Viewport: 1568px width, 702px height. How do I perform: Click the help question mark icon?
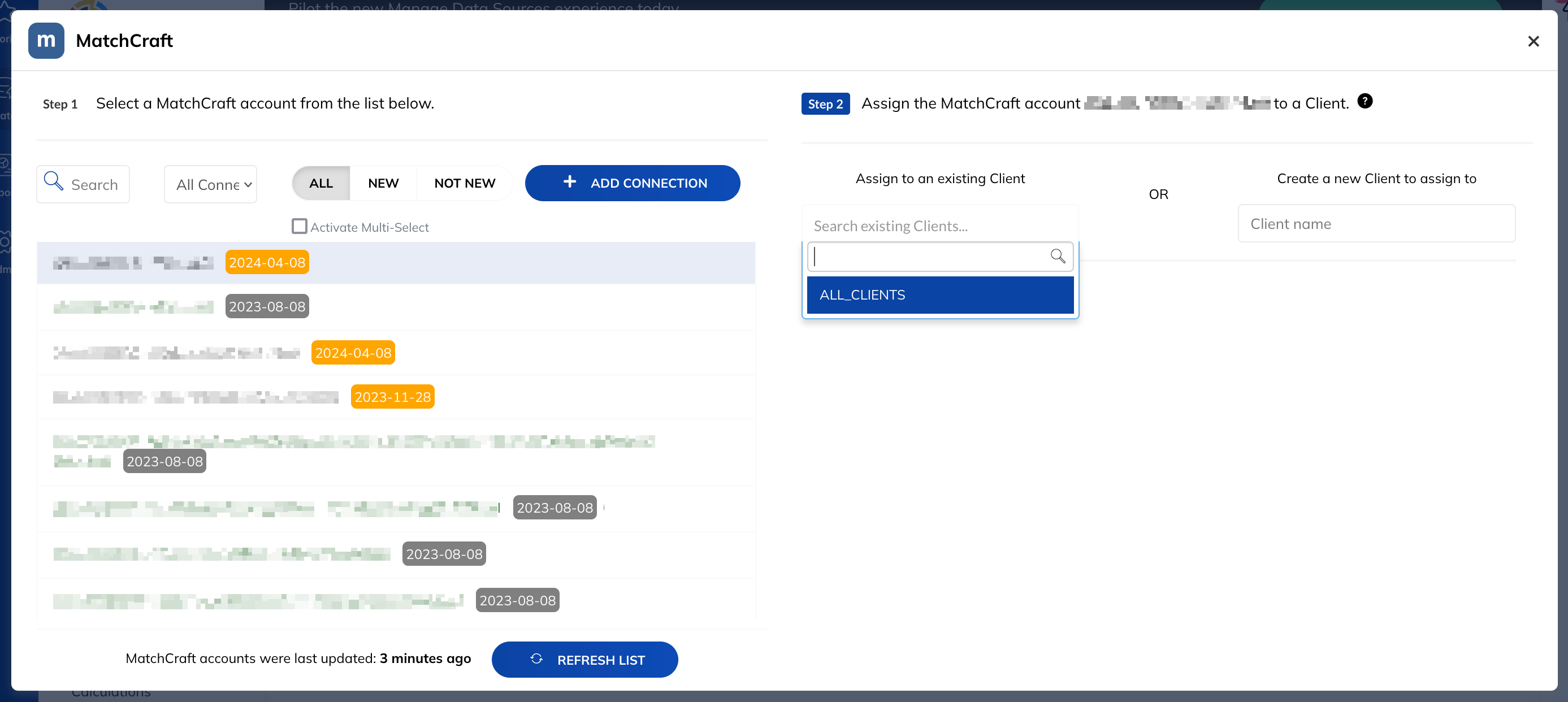[x=1365, y=101]
